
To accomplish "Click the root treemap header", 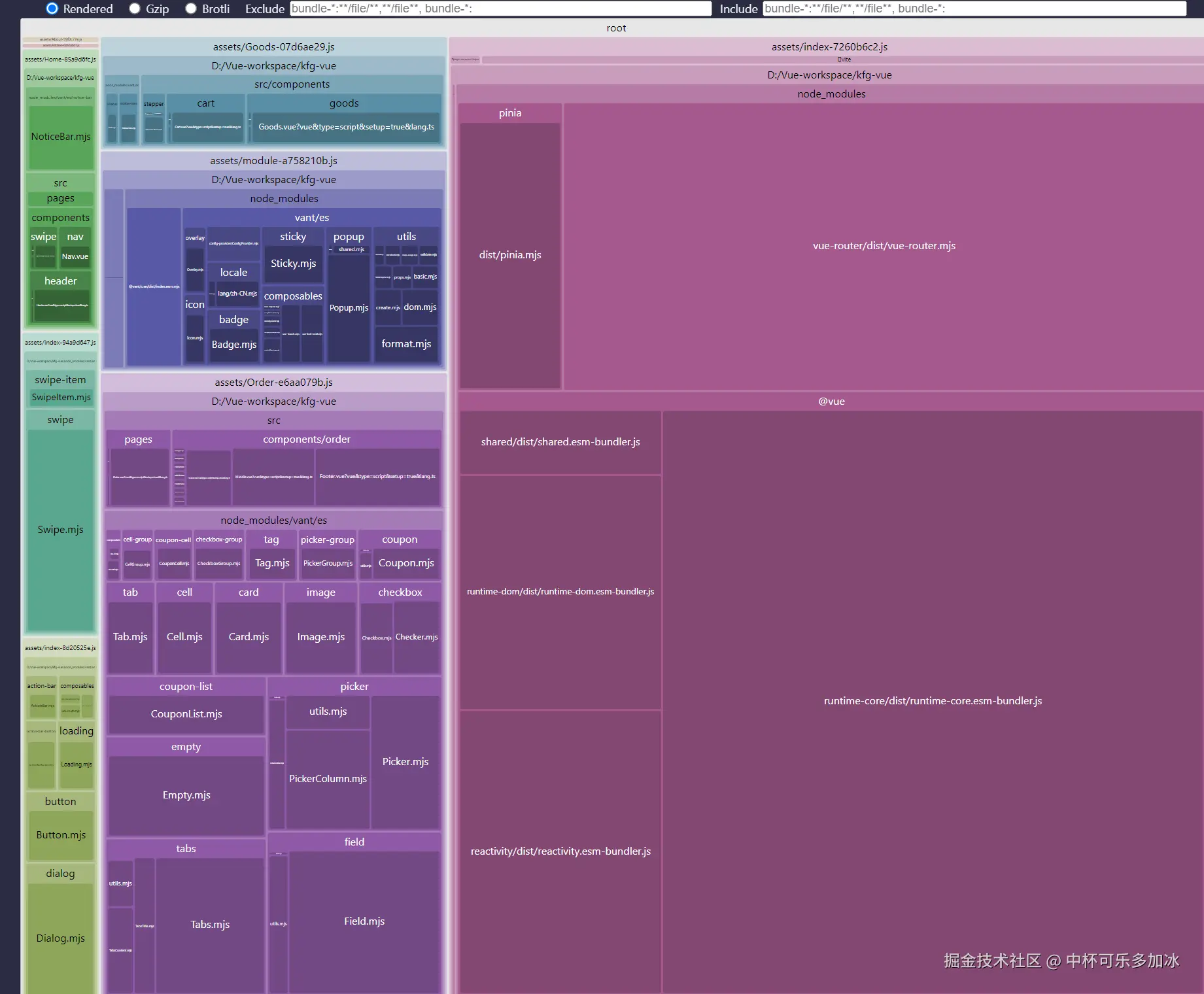I will pos(616,28).
